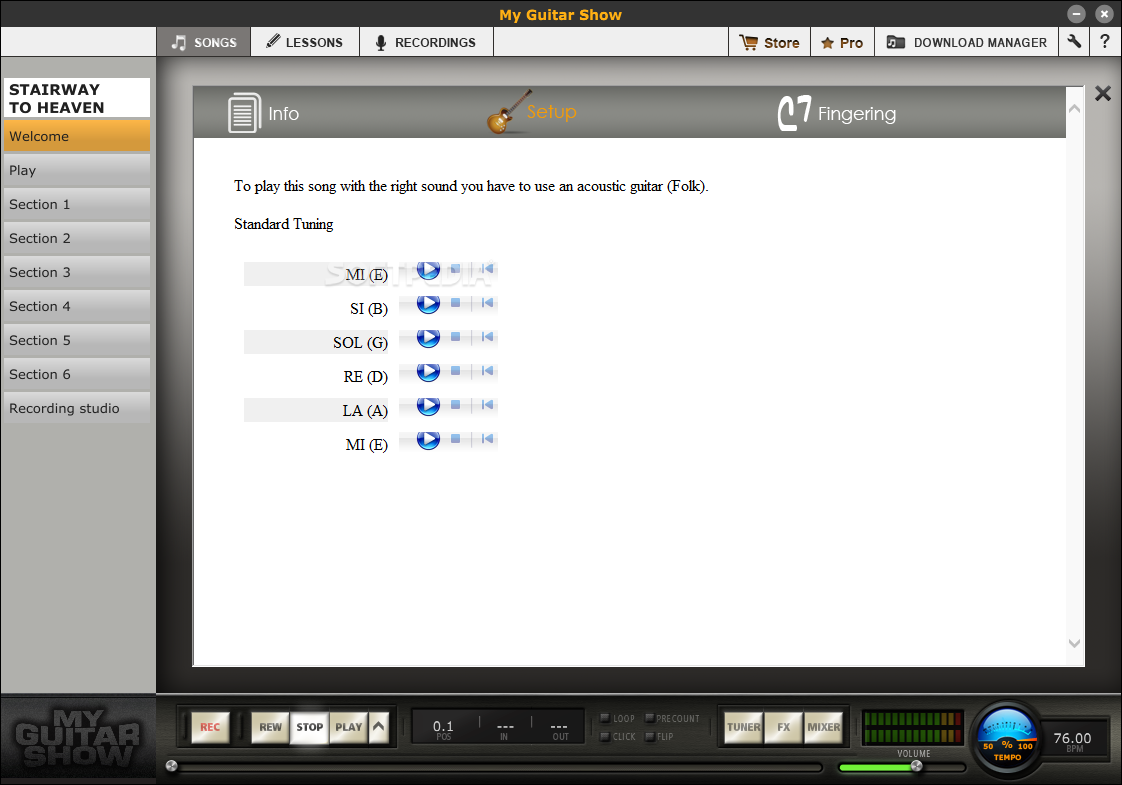Play the SI (B) string note

(x=428, y=304)
